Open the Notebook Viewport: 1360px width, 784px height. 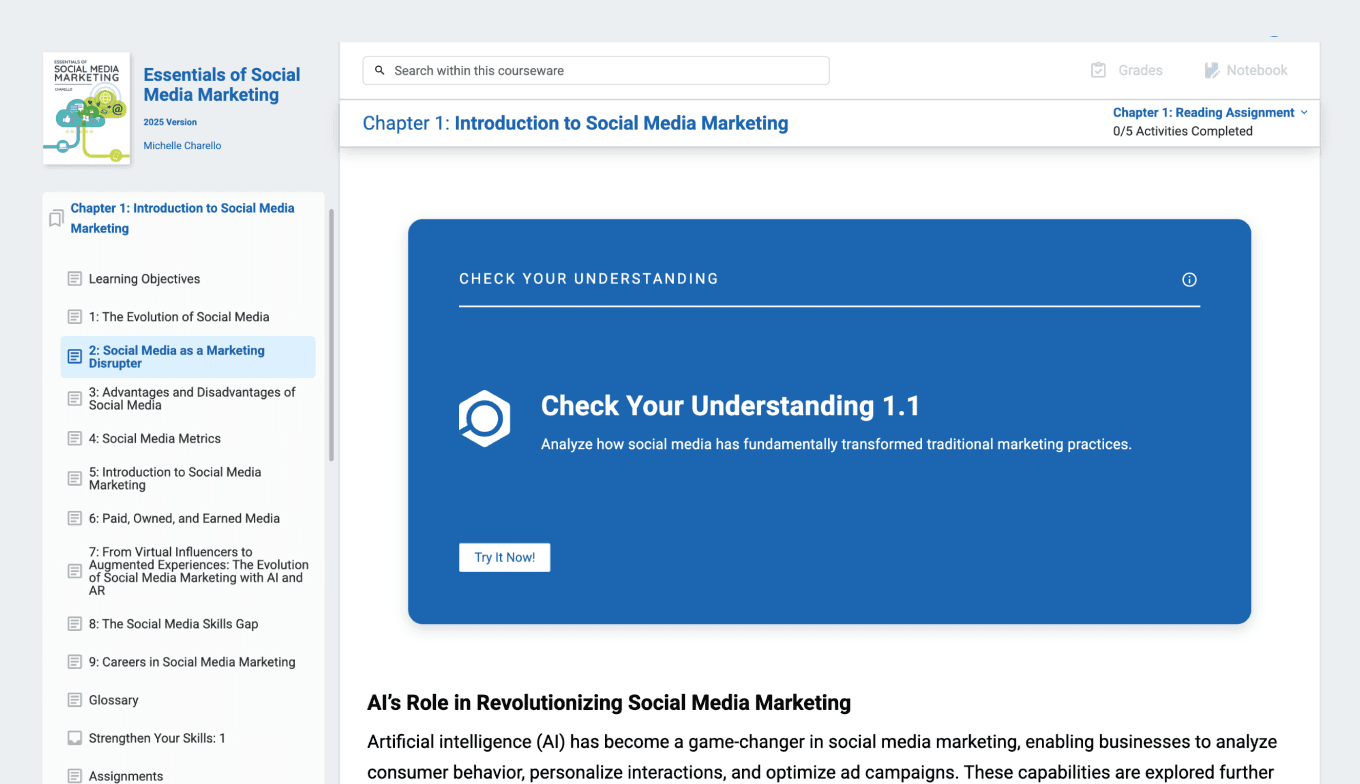coord(1245,70)
